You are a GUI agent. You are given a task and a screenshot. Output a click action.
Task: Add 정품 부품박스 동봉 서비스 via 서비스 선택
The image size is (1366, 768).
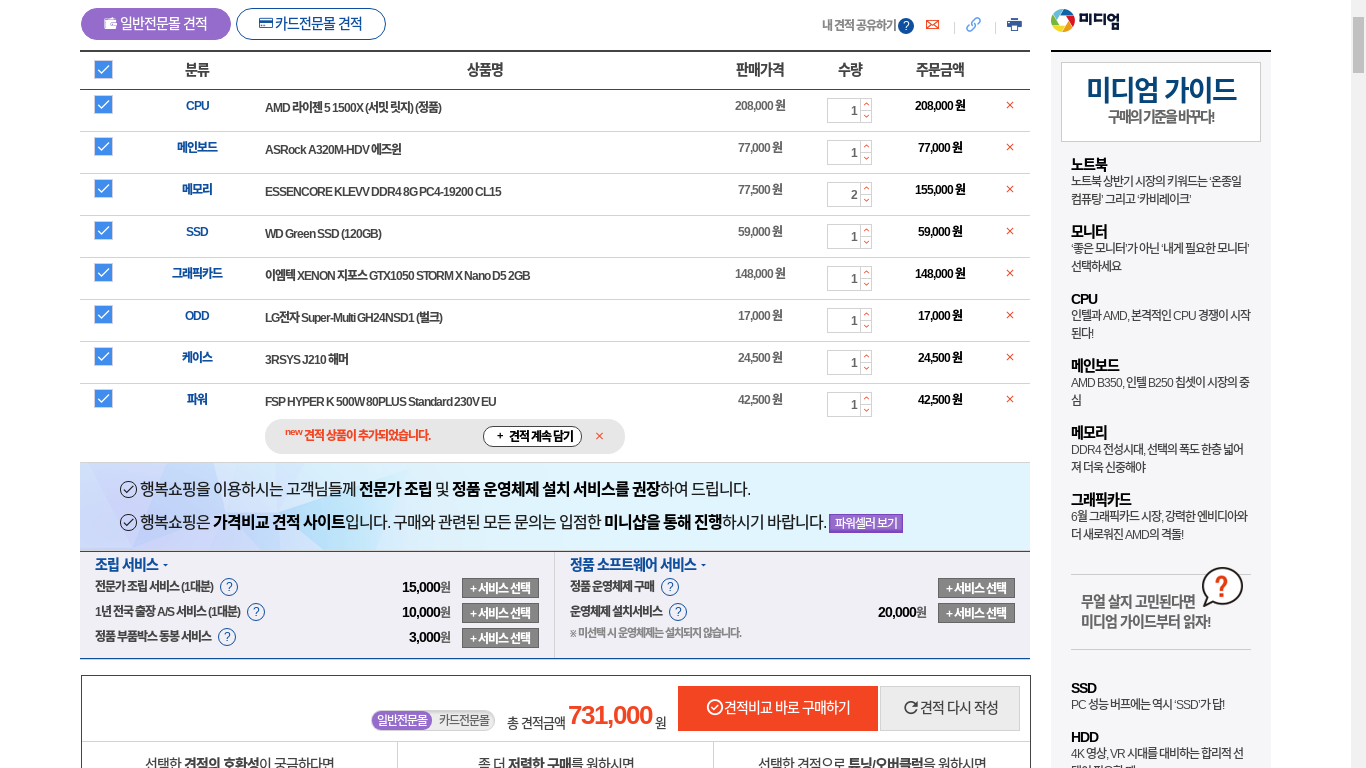[500, 638]
